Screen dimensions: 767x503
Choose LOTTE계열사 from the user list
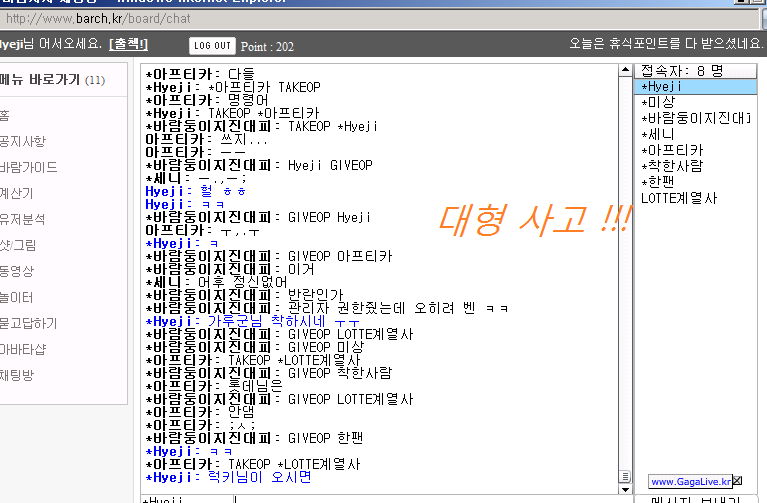(x=678, y=198)
